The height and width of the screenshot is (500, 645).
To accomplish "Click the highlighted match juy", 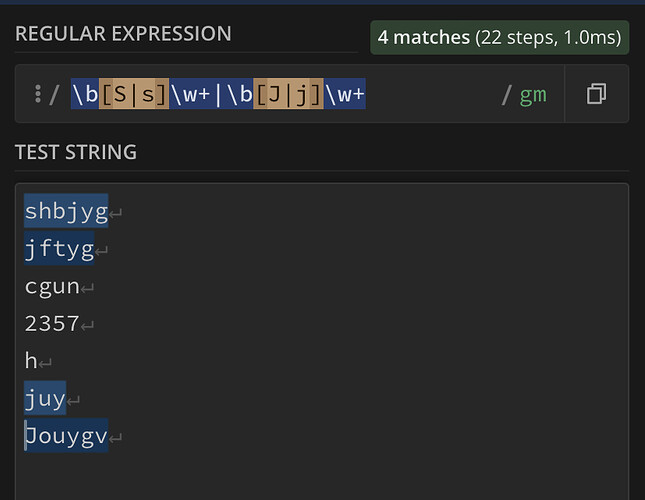I will tap(45, 399).
